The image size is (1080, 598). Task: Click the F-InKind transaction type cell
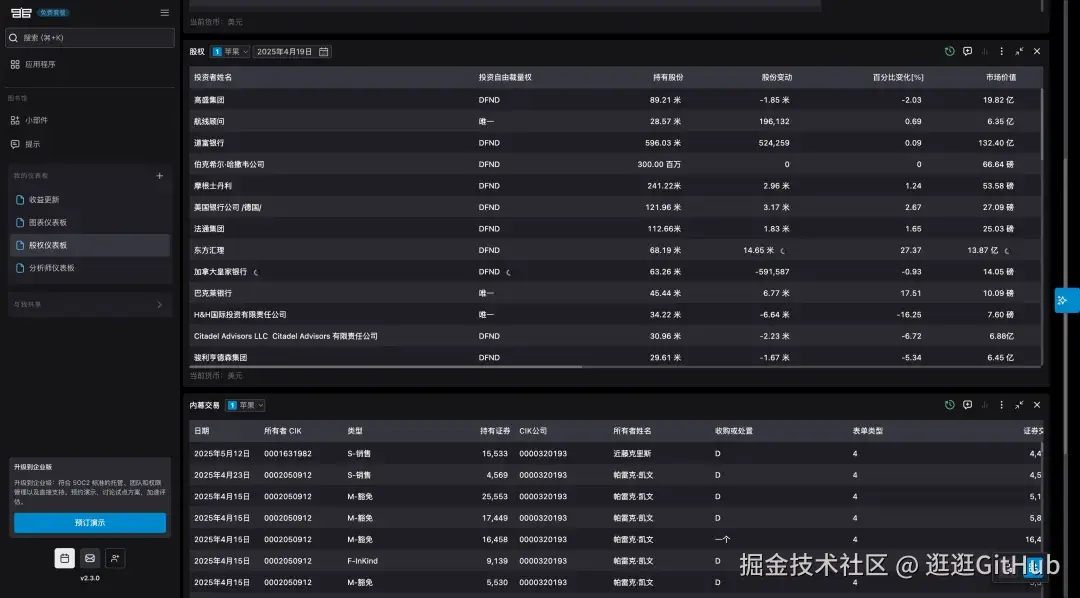pos(362,561)
